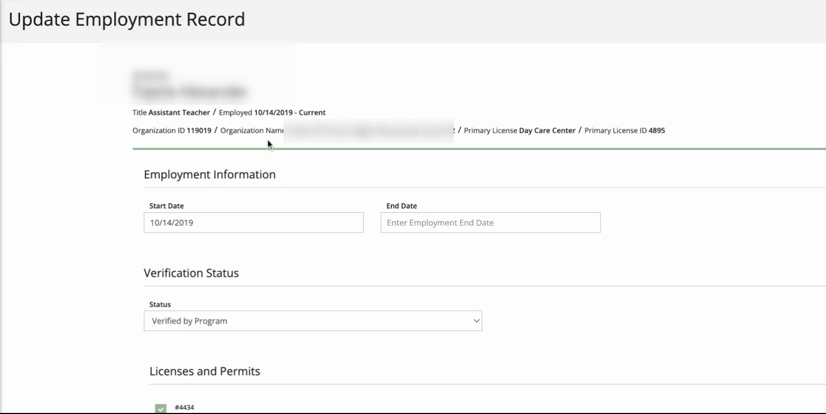Select the Employment Information section heading
826x414 pixels.
point(209,175)
